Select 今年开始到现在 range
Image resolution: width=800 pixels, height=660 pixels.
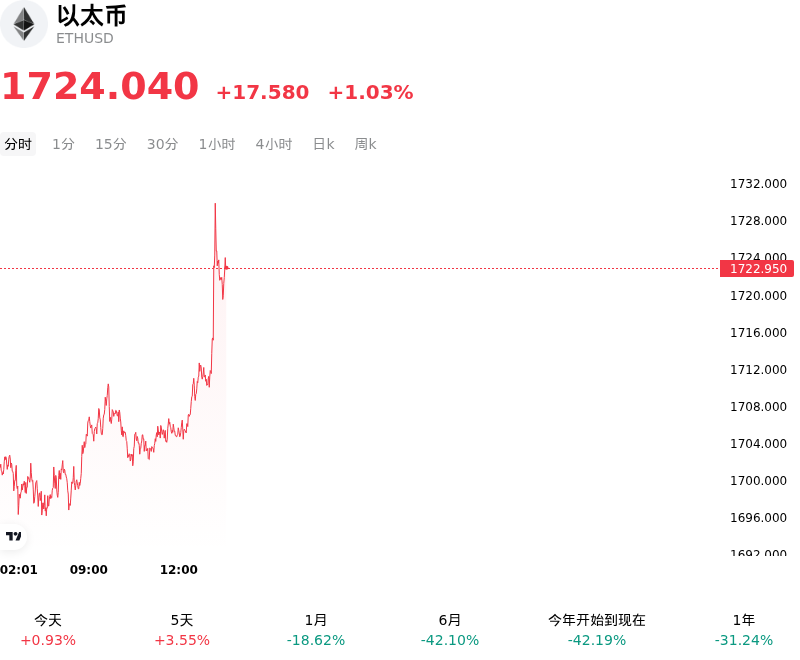point(597,630)
